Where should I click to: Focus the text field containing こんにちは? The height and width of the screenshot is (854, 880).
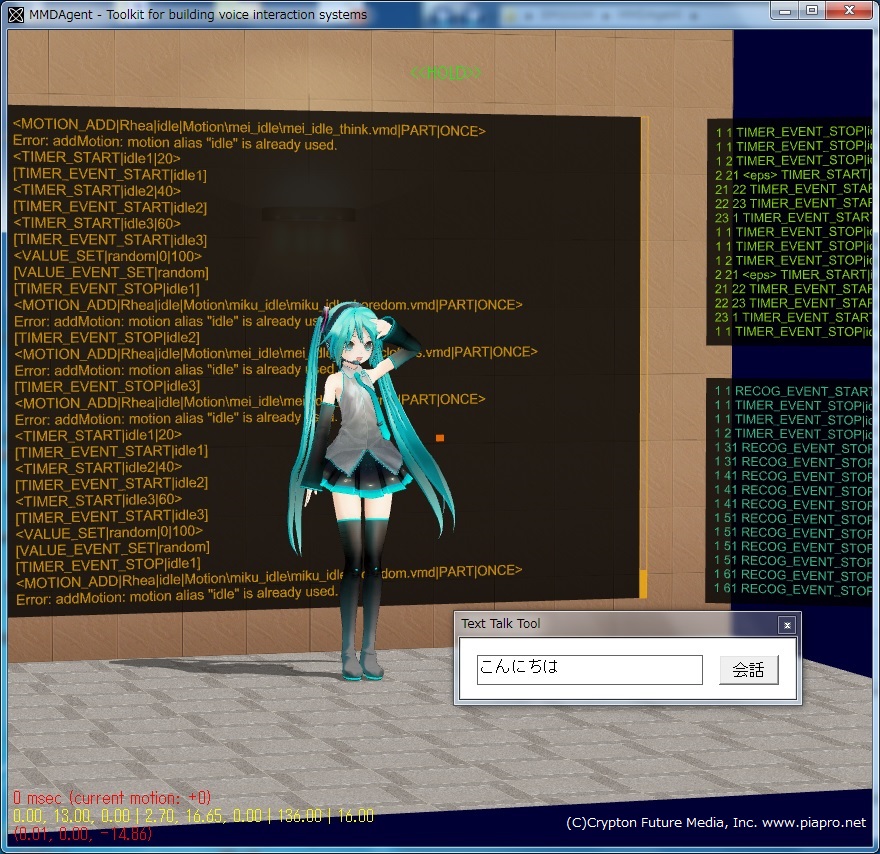click(x=589, y=669)
